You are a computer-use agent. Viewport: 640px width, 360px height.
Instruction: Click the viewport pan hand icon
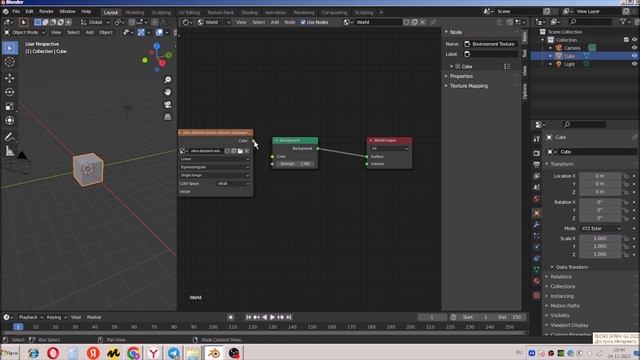click(x=168, y=92)
